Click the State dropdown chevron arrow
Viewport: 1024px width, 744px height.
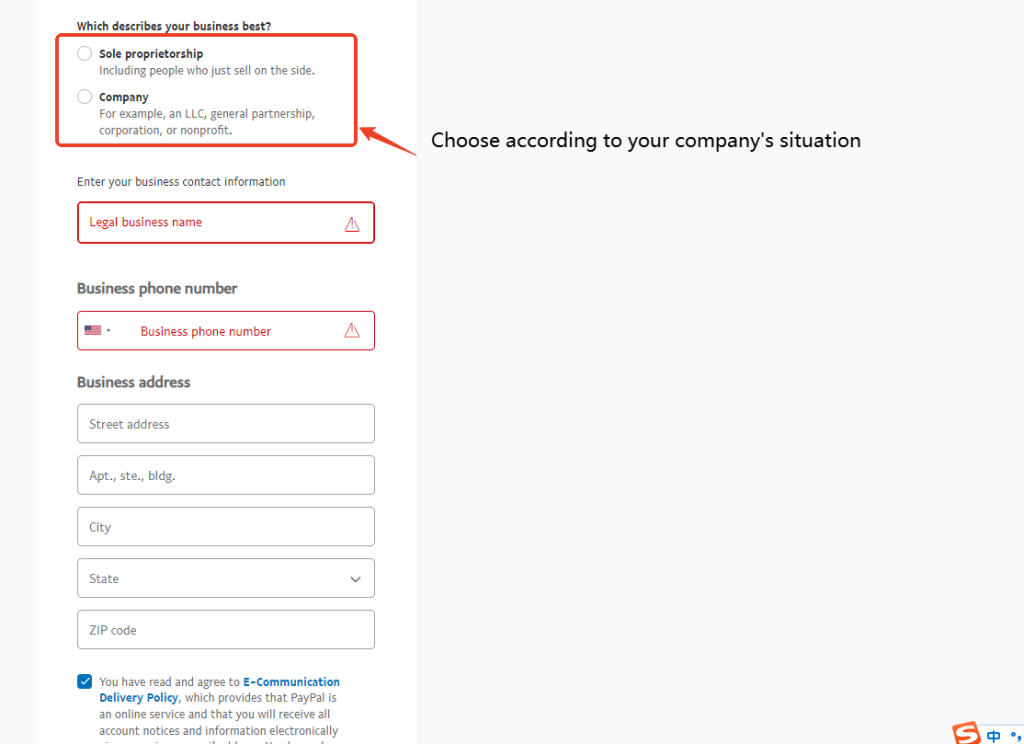355,578
